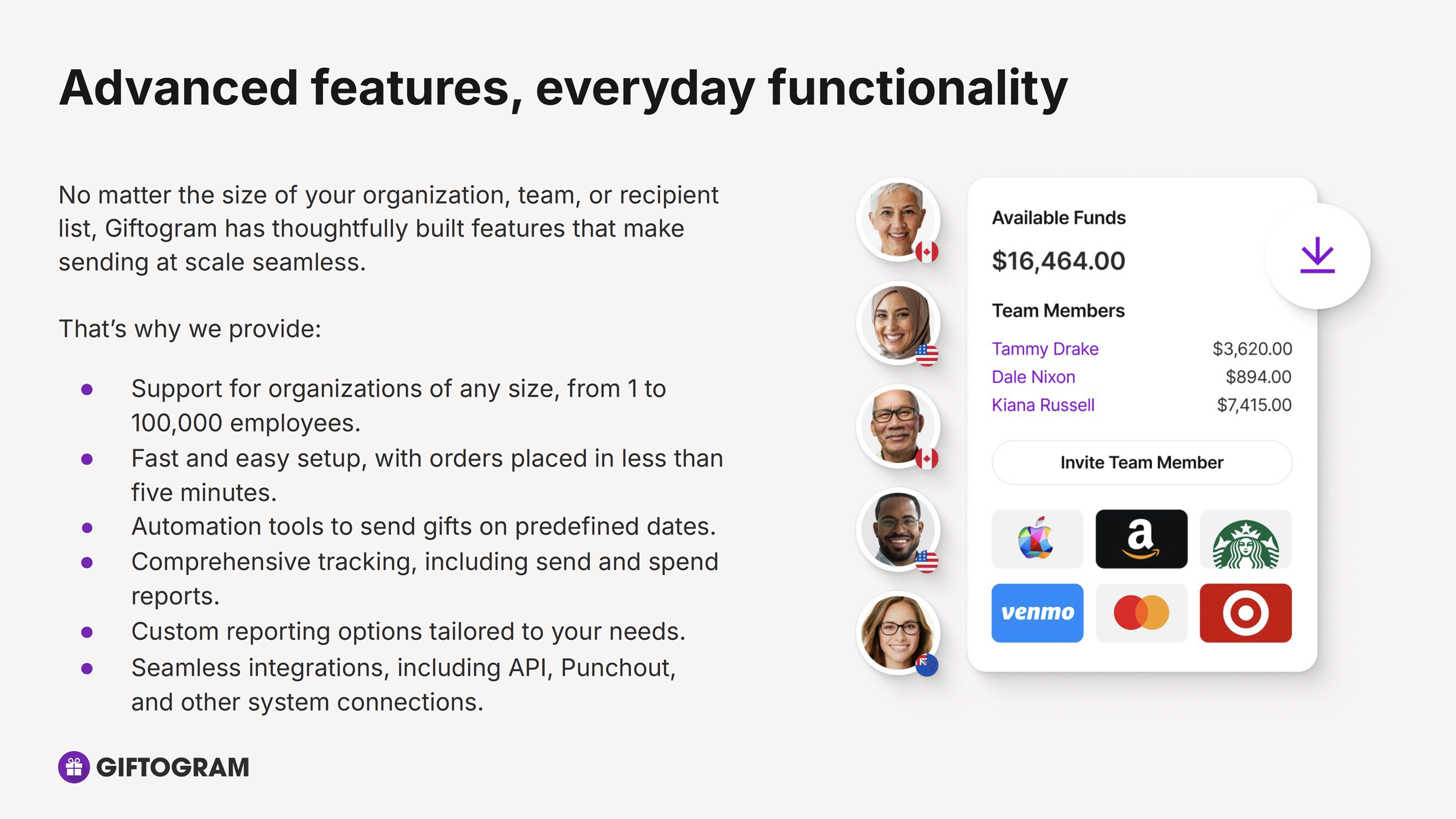Select the bearded man with glasses avatar

pos(897,530)
